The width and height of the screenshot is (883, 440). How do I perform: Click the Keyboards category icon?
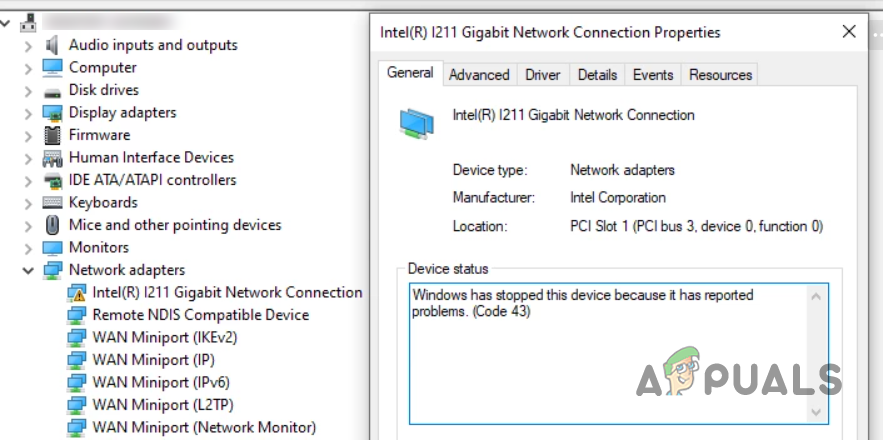tap(52, 202)
